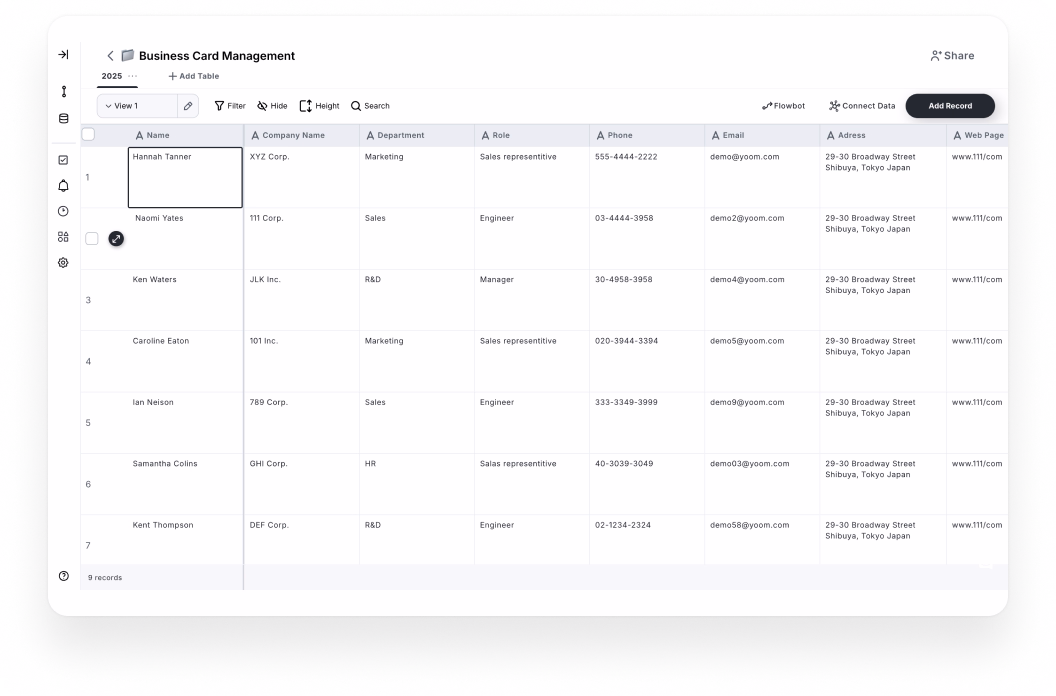Image resolution: width=1056 pixels, height=696 pixels.
Task: Click email demo03@yoom.com
Action: click(749, 464)
